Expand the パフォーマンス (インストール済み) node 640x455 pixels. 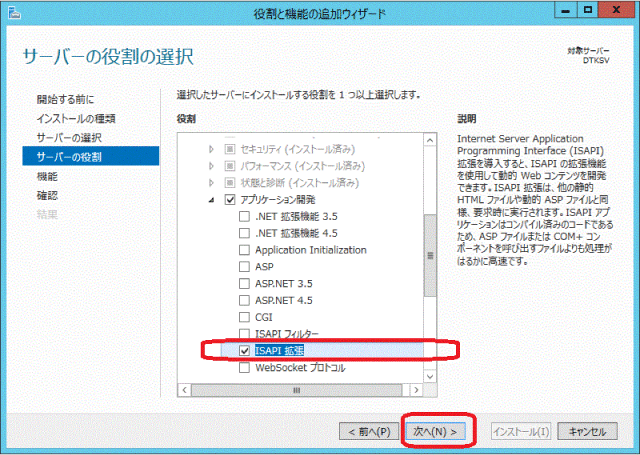tap(211, 166)
